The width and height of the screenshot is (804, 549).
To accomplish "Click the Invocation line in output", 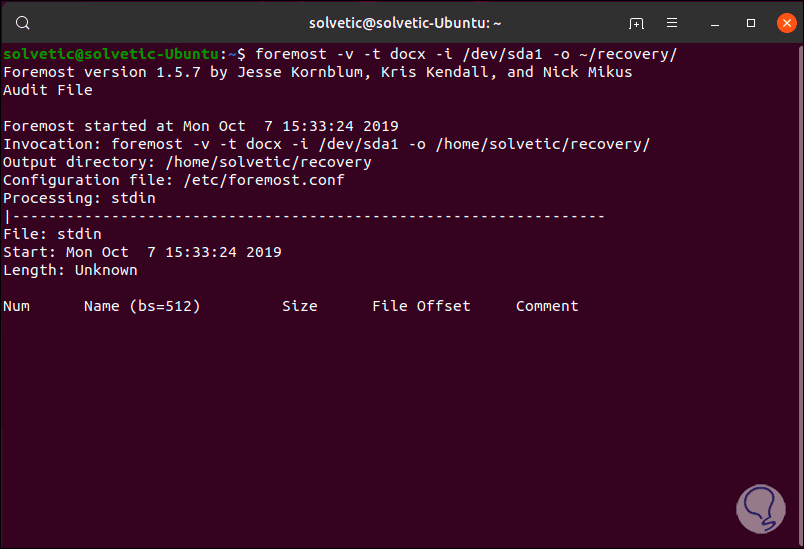I will (x=326, y=144).
